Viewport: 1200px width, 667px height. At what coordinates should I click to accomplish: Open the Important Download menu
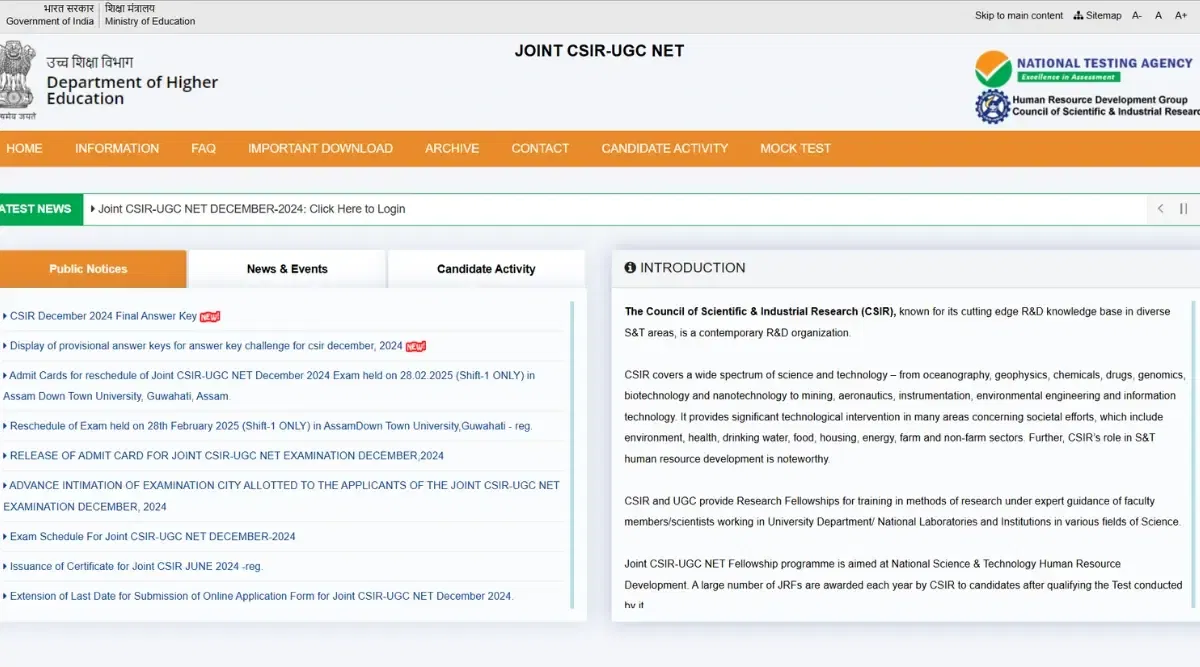point(320,148)
